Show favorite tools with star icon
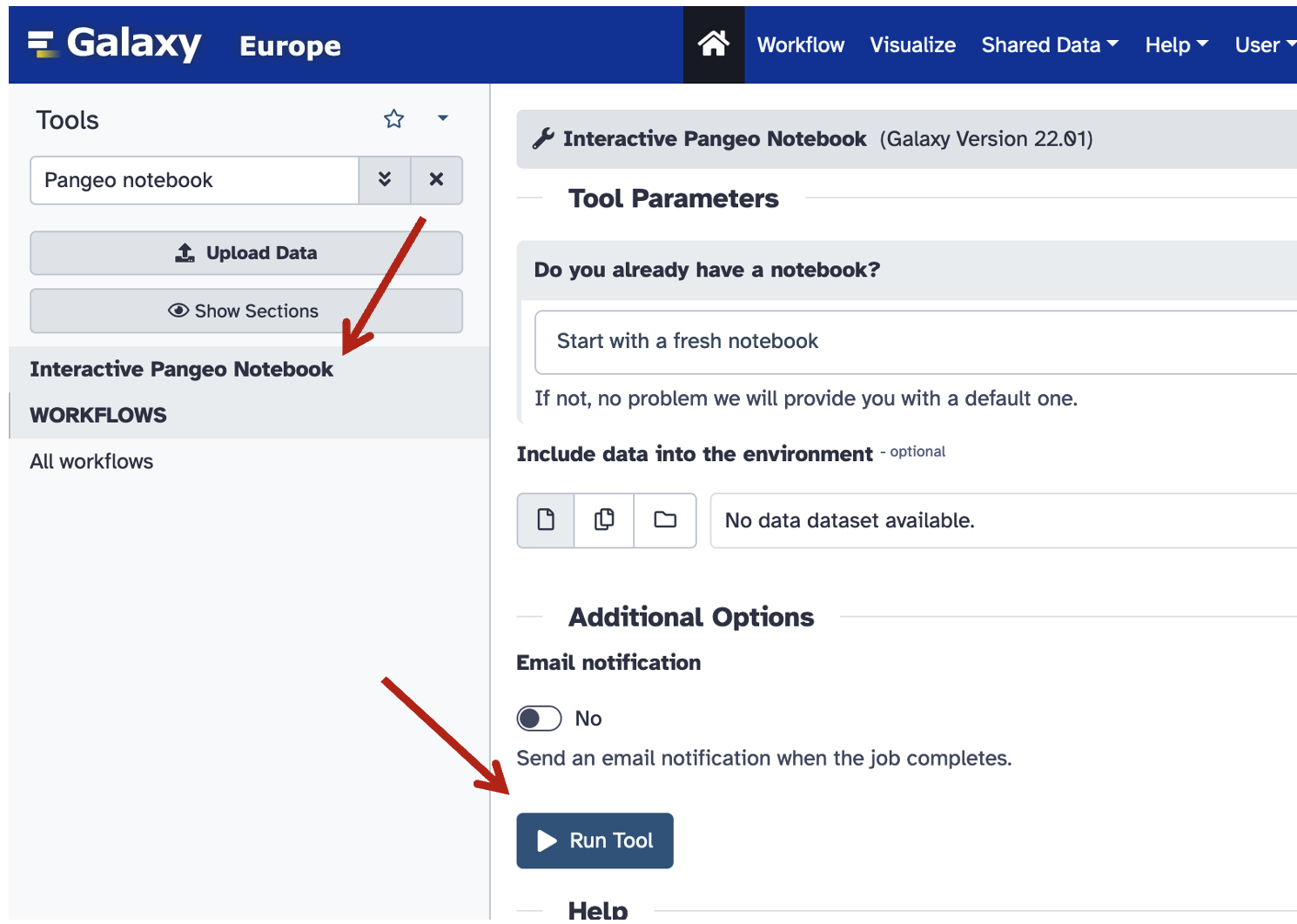Image resolution: width=1297 pixels, height=924 pixels. [x=394, y=119]
